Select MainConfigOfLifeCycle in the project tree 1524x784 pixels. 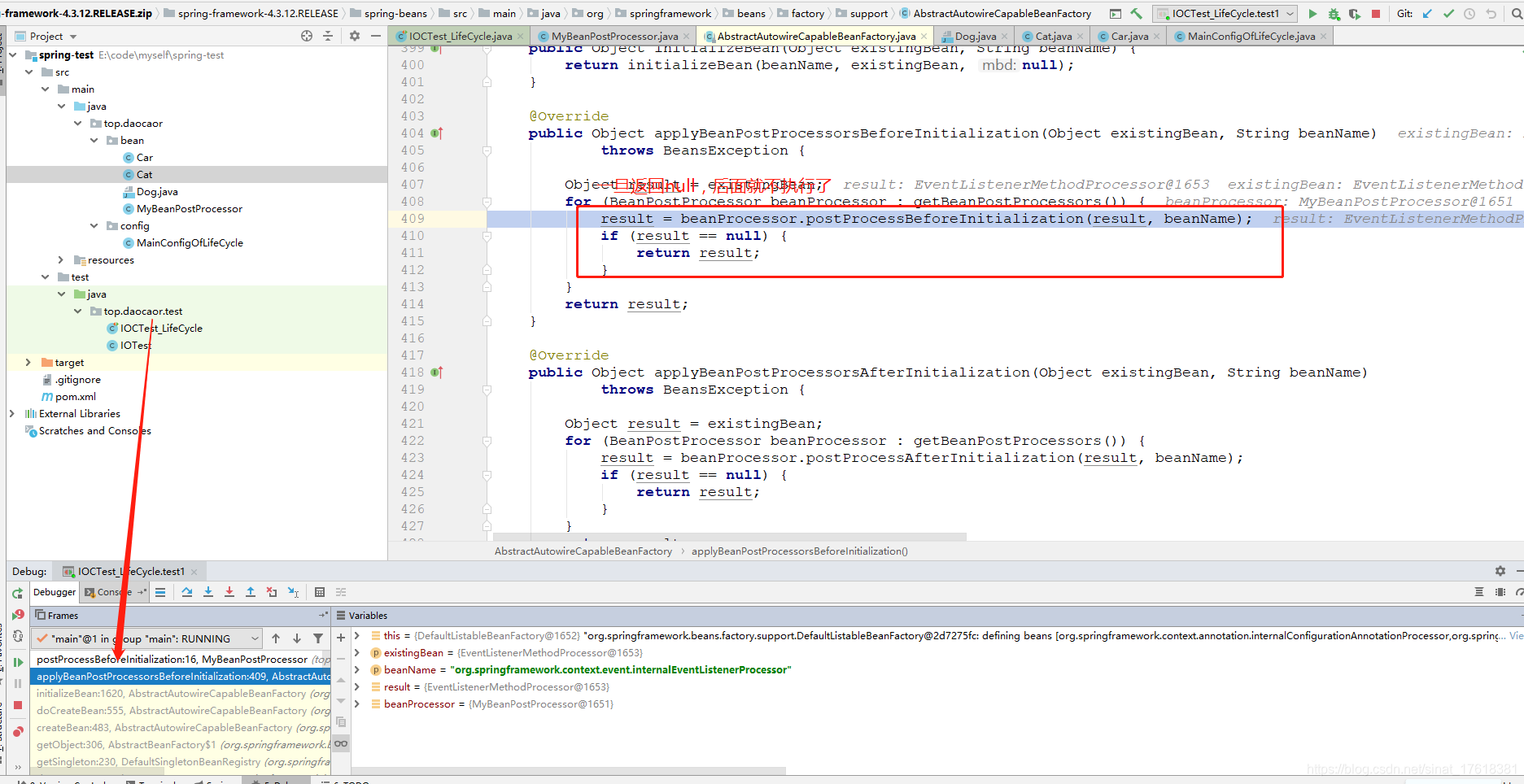click(190, 243)
